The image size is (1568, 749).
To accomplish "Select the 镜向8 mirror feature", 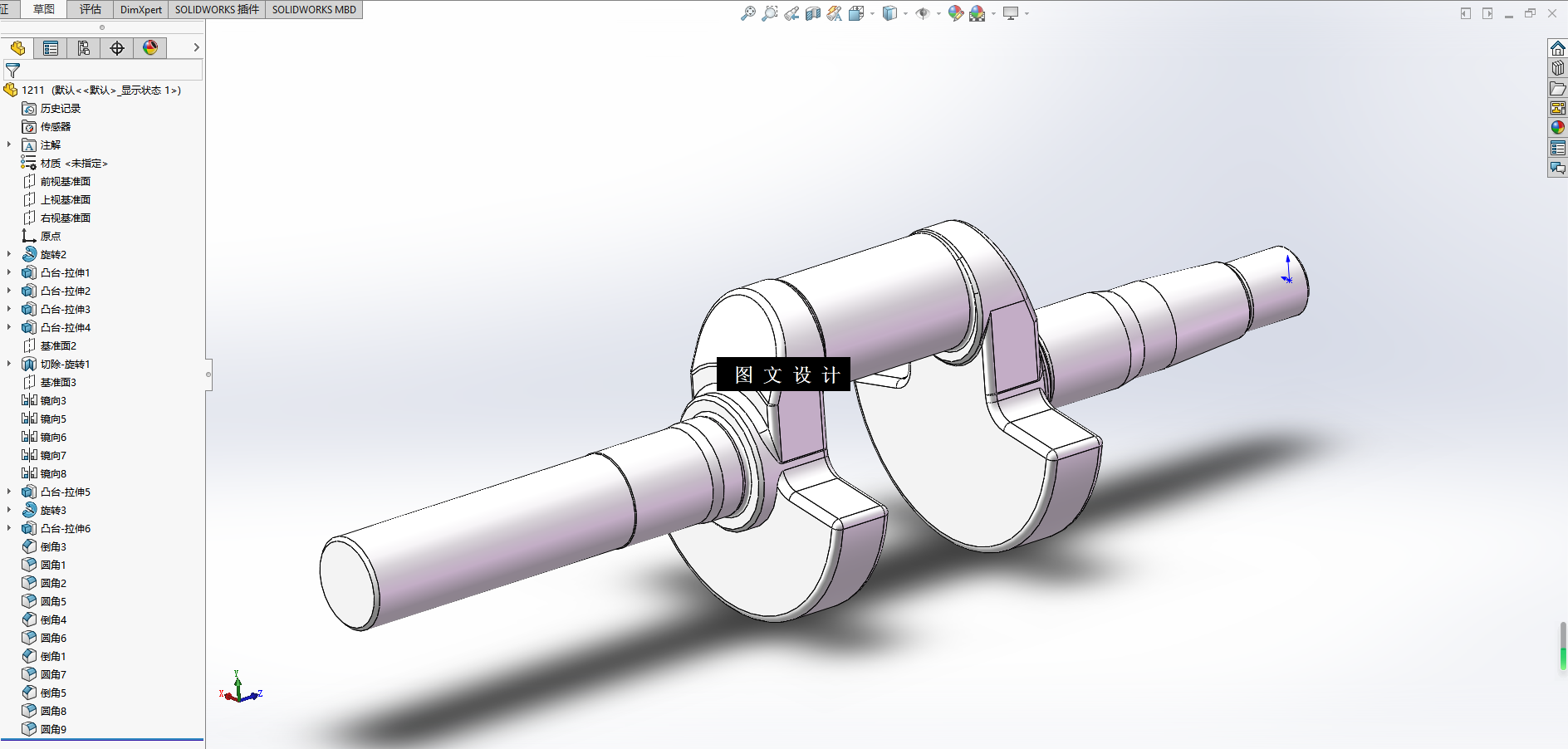I will click(x=44, y=473).
